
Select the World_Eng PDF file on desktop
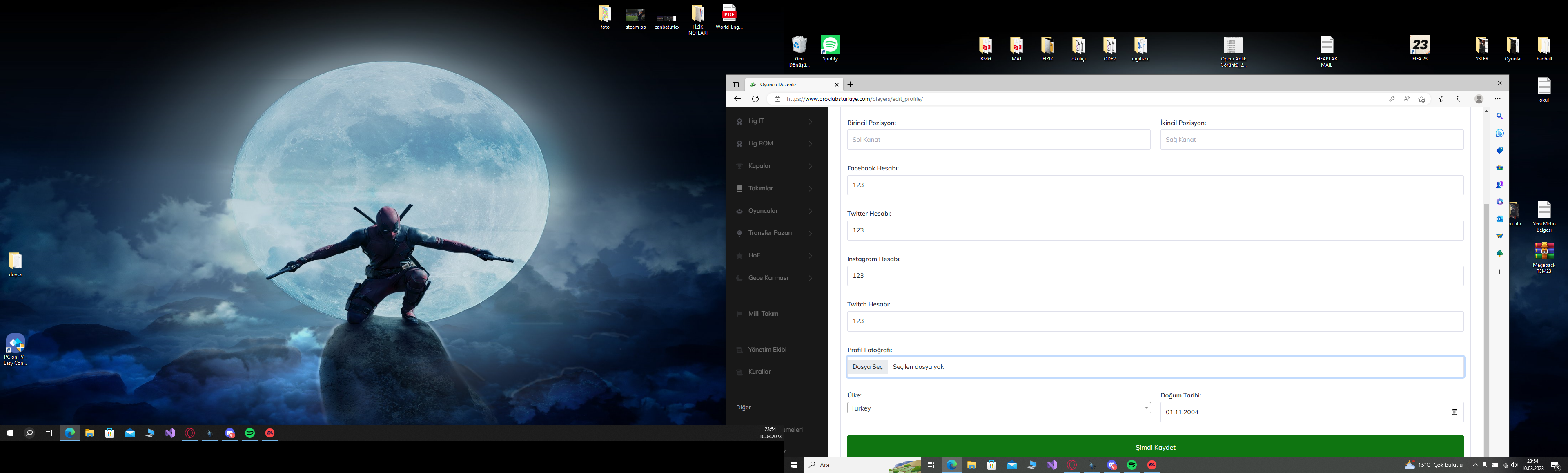729,16
